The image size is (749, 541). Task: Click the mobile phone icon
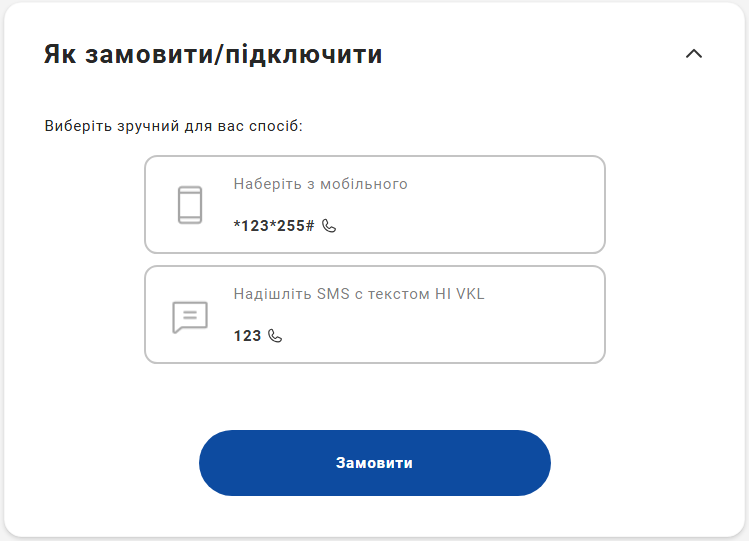coord(190,205)
